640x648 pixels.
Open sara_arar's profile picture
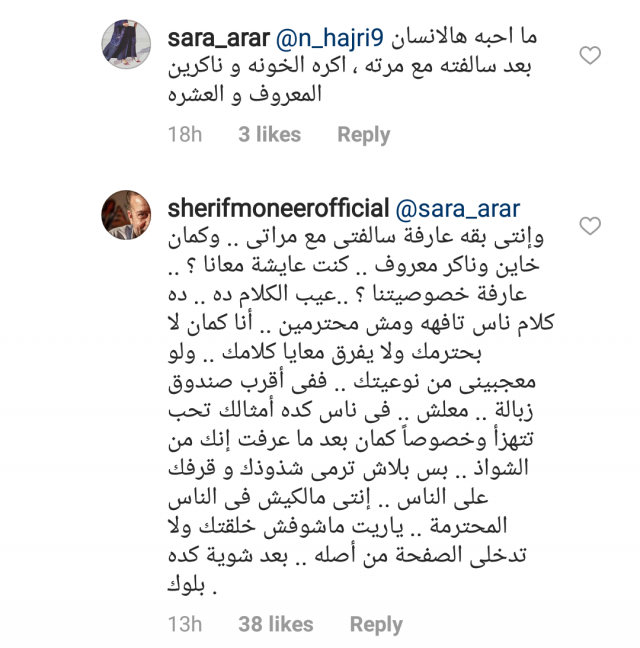(x=127, y=46)
